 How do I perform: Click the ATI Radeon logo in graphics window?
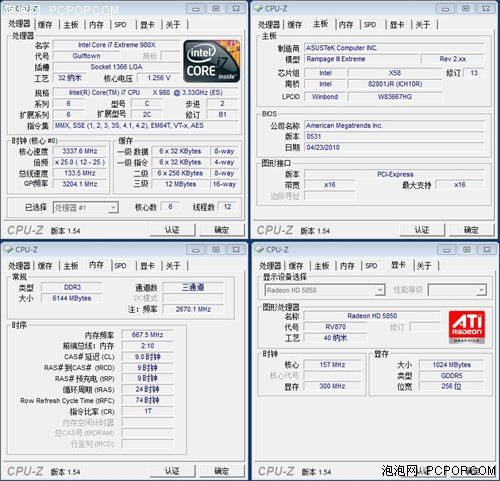(467, 327)
